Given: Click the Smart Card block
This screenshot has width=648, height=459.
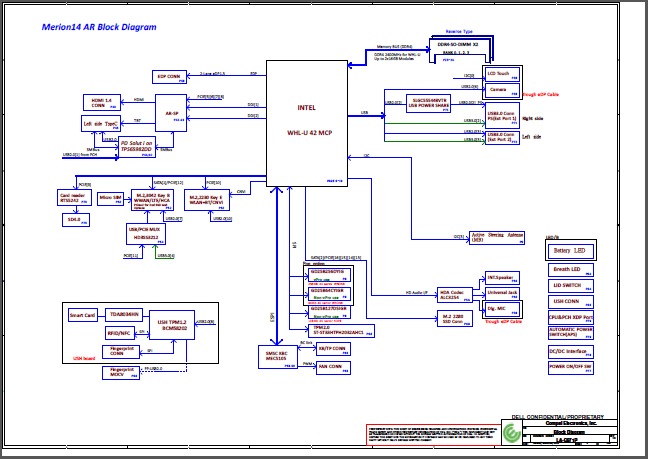Looking at the screenshot, I should click(82, 315).
